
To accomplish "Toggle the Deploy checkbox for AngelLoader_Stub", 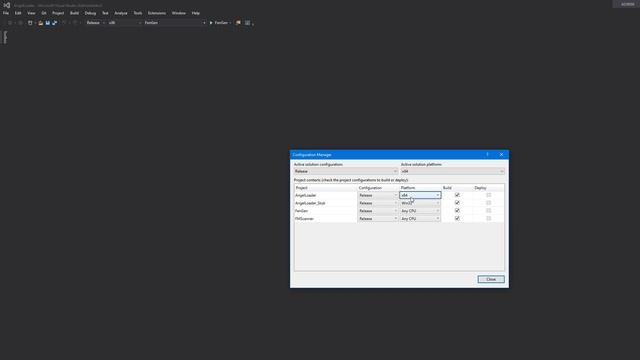I will 489,203.
